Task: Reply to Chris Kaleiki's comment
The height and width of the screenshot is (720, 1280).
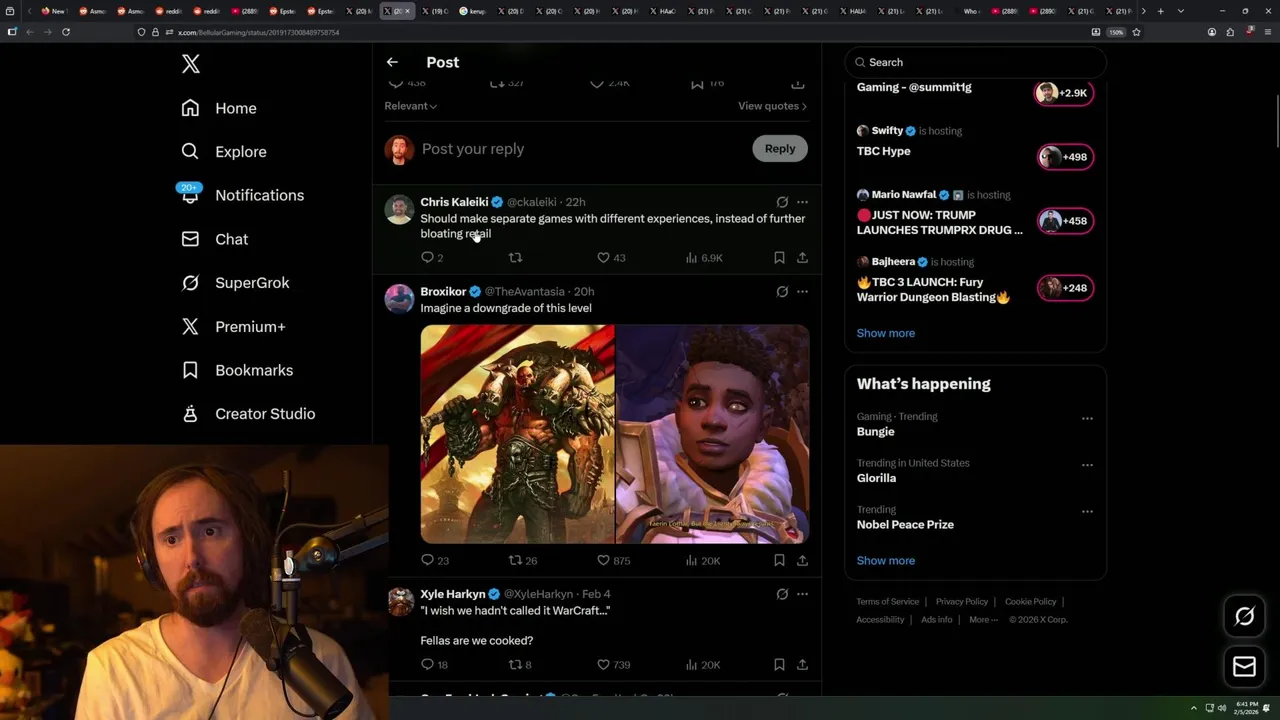Action: click(432, 258)
